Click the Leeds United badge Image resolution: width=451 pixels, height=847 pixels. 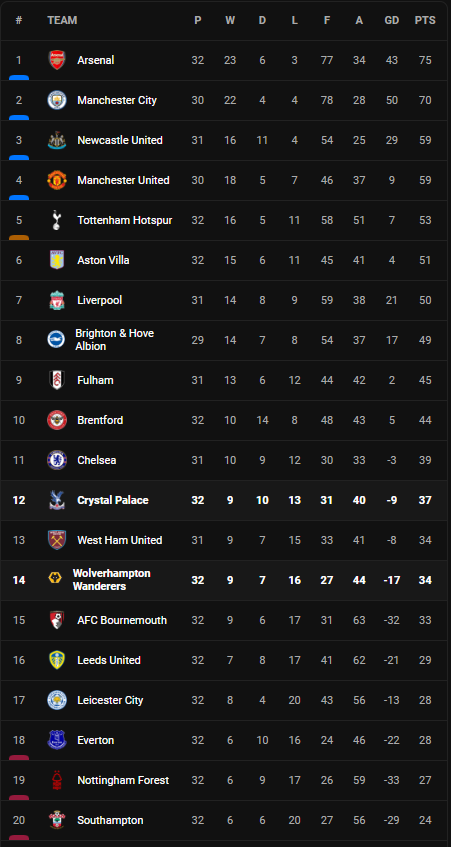57,660
